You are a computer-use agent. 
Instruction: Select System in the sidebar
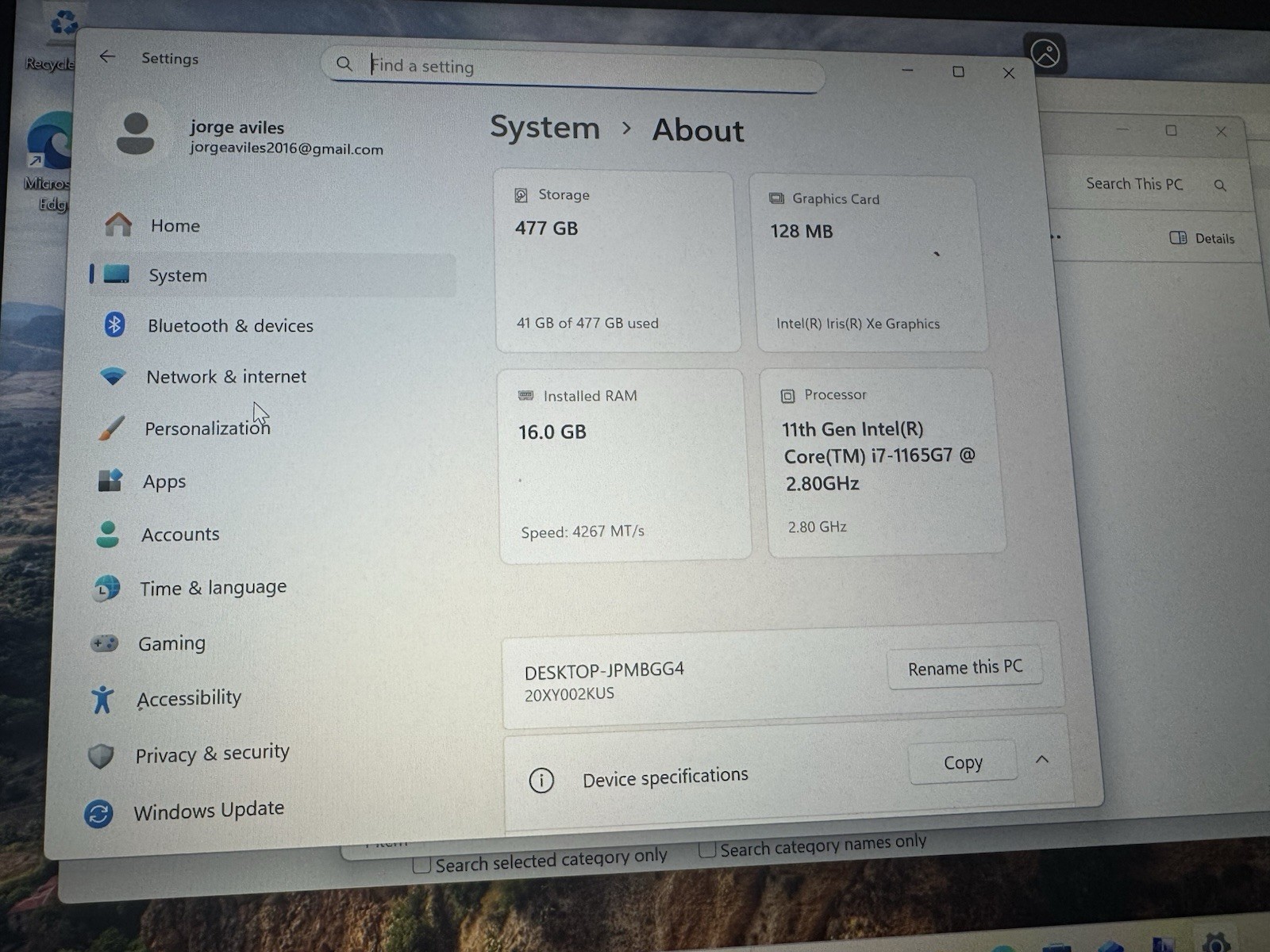click(271, 275)
